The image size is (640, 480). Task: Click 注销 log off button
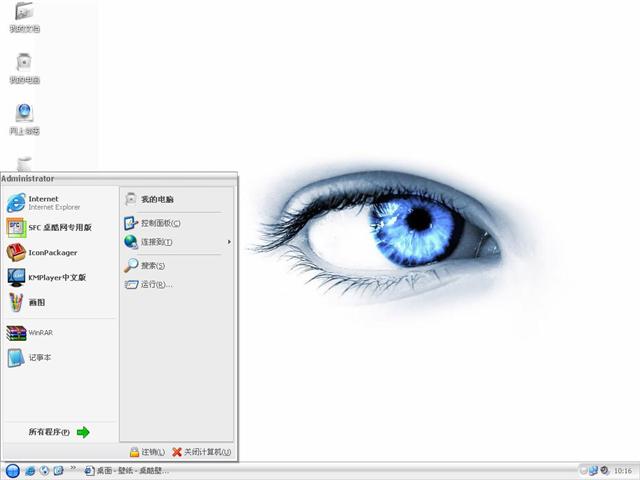(x=147, y=452)
